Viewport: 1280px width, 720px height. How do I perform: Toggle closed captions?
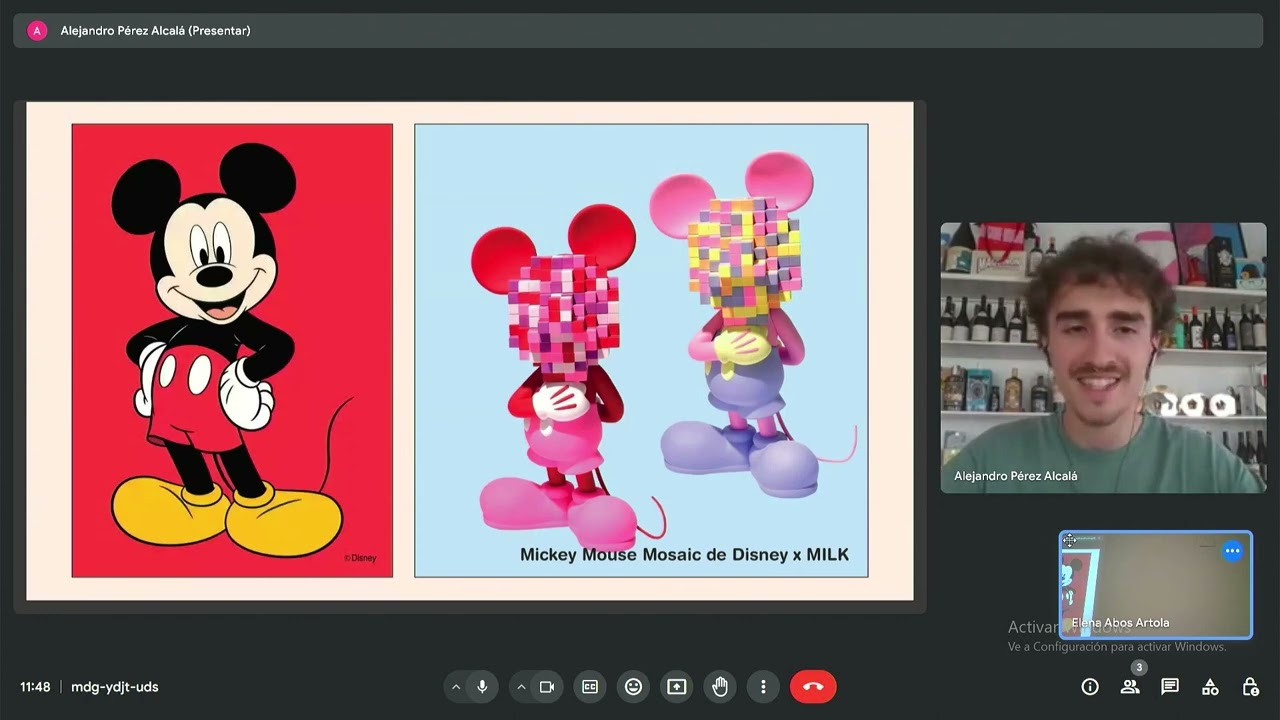tap(590, 687)
